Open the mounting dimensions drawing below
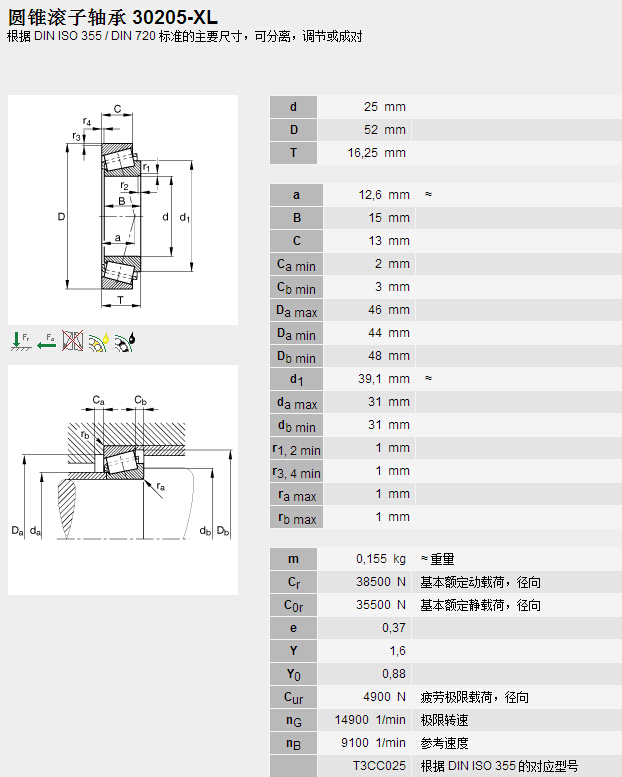Screen dimensions: 622x777 pos(123,480)
